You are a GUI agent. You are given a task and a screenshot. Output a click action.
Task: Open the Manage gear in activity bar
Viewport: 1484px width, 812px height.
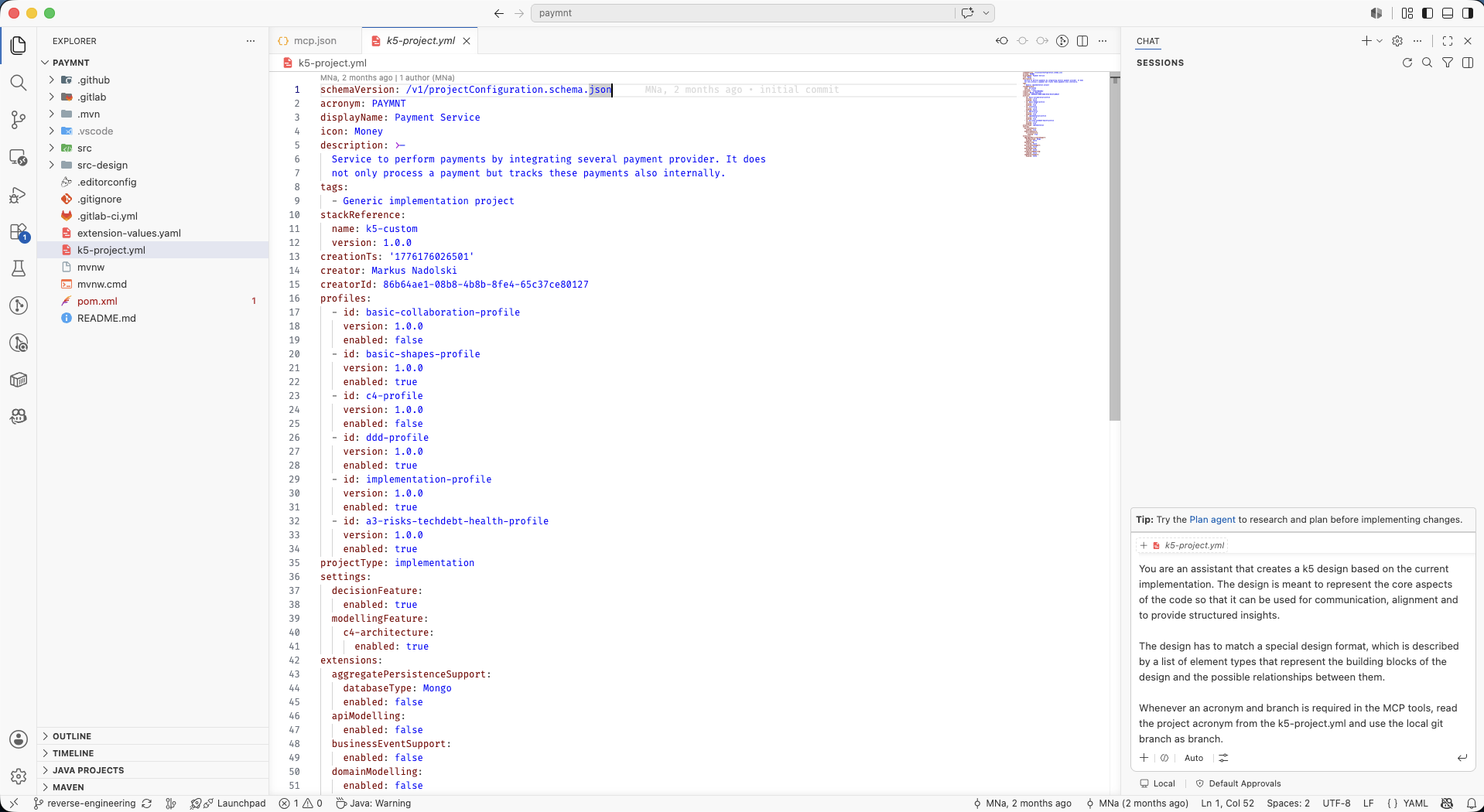click(19, 776)
